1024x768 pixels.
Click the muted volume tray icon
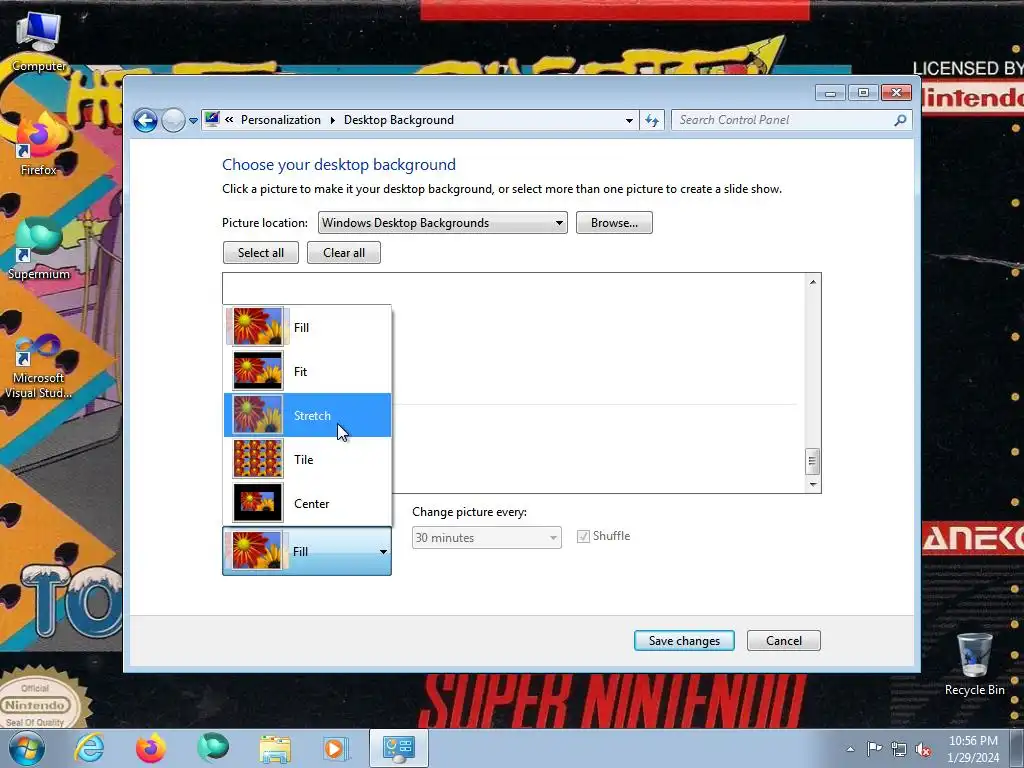[x=923, y=749]
